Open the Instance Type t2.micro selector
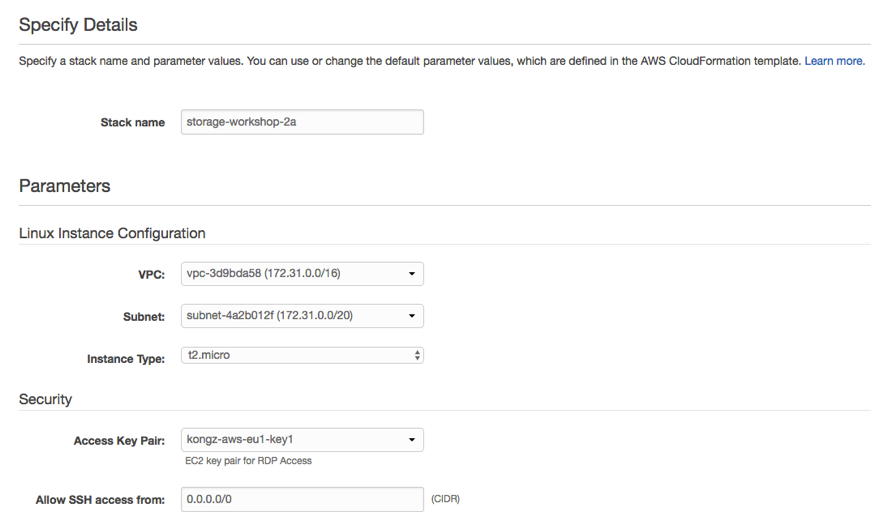 coord(302,356)
